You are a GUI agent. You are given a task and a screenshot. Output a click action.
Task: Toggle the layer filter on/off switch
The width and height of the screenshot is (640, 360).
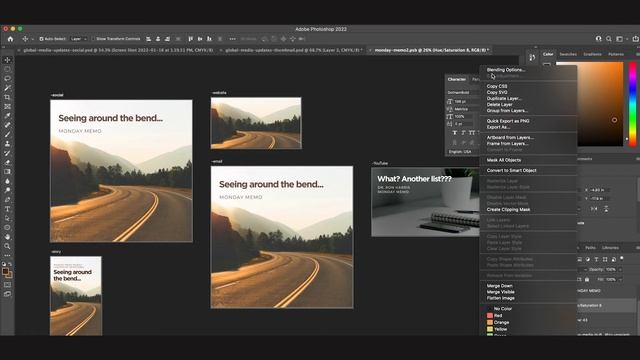(622, 258)
